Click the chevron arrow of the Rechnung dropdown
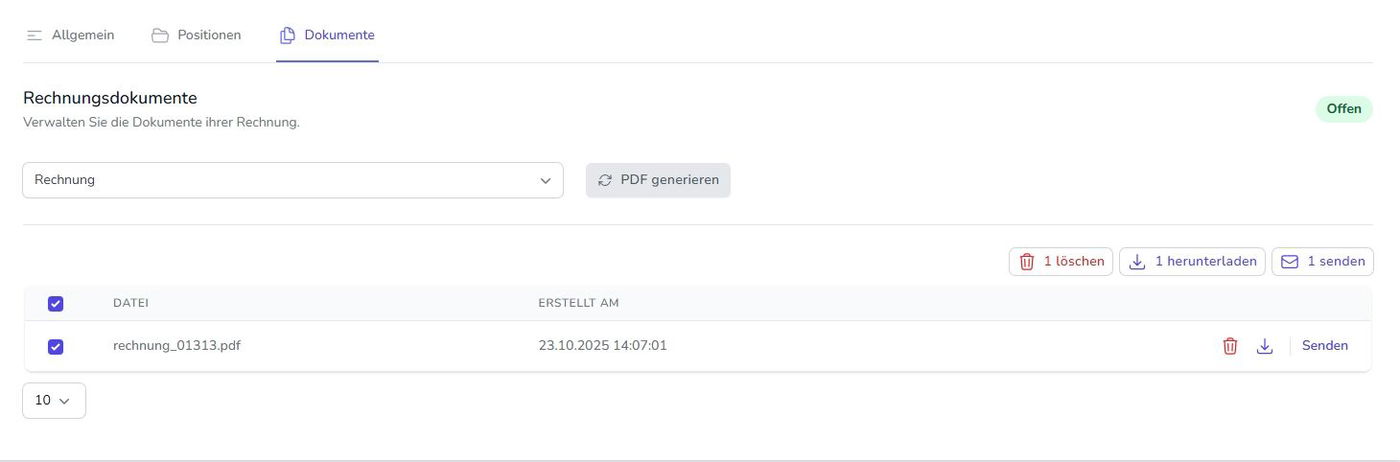Viewport: 1400px width, 462px height. [x=545, y=181]
